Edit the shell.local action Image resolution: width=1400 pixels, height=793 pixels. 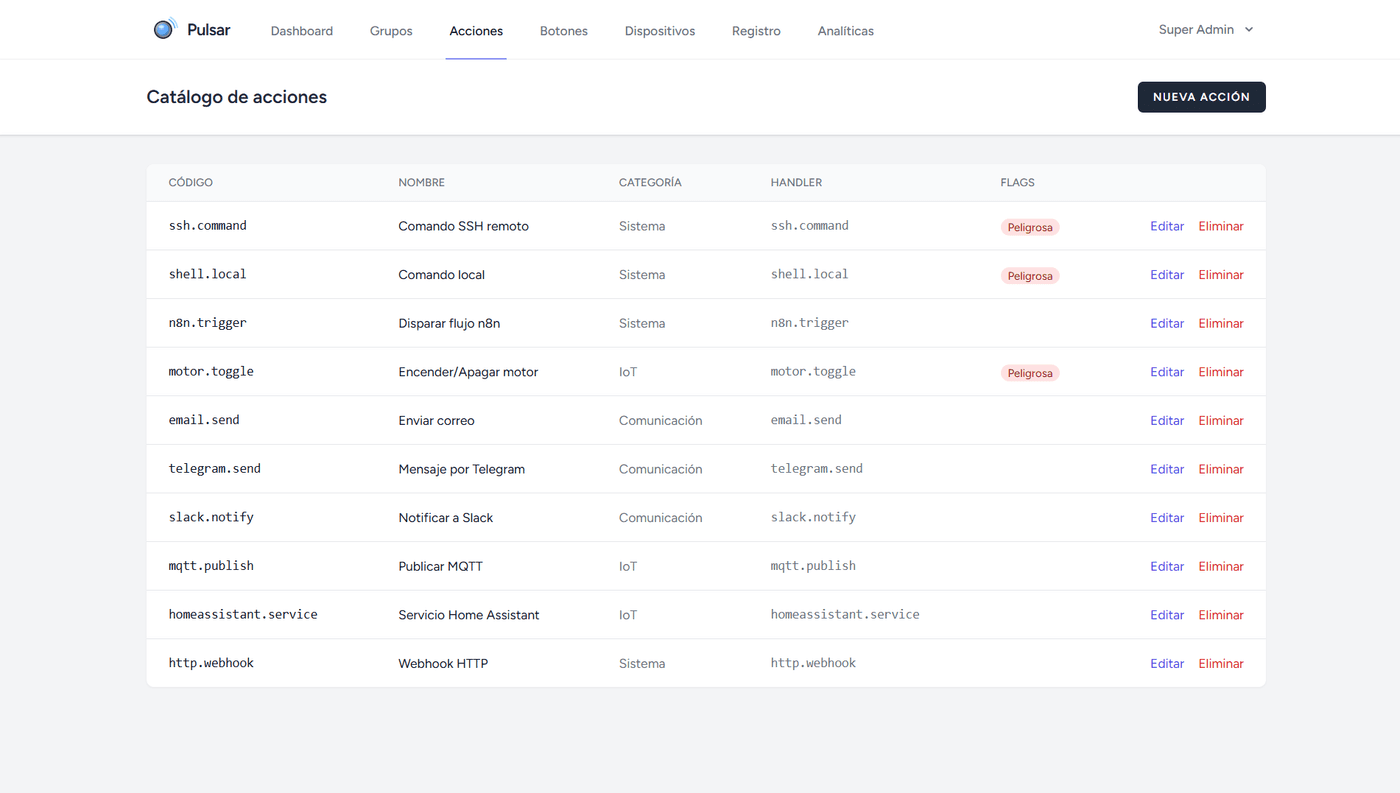point(1167,275)
